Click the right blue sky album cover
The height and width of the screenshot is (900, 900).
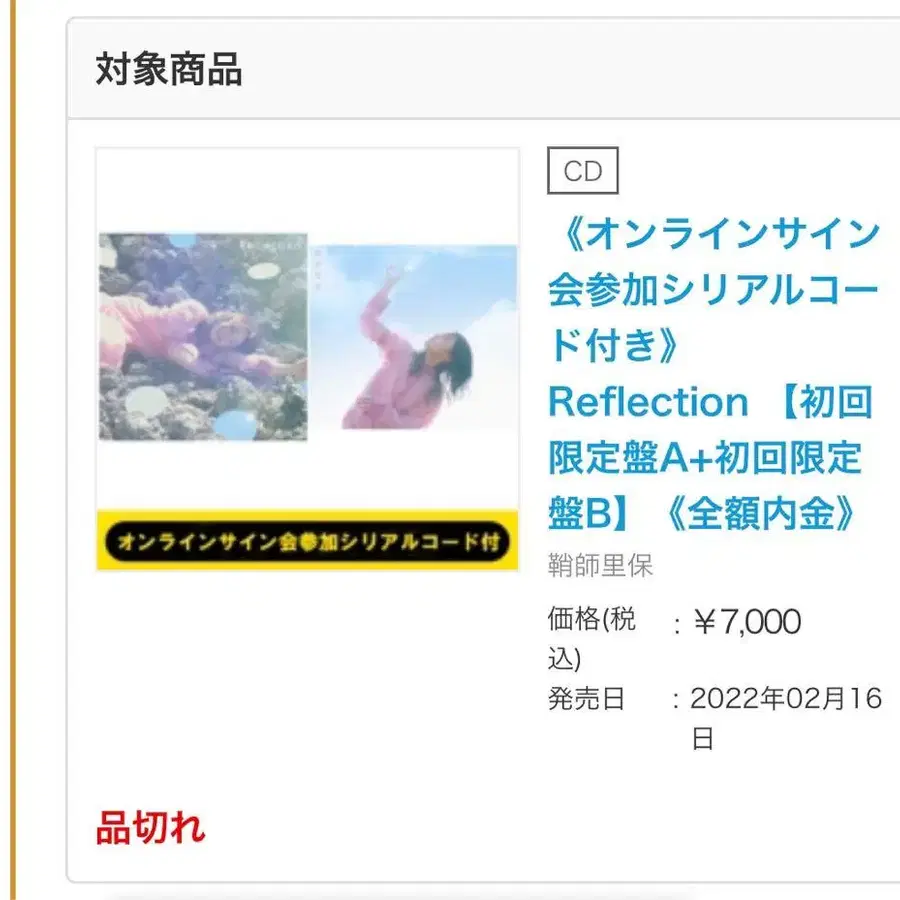coord(413,337)
